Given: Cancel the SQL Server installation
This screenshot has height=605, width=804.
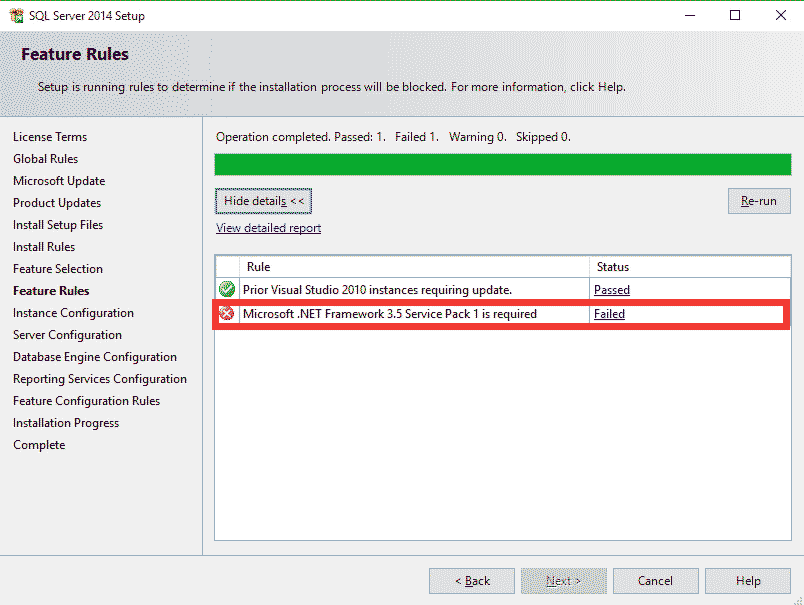Looking at the screenshot, I should 655,580.
